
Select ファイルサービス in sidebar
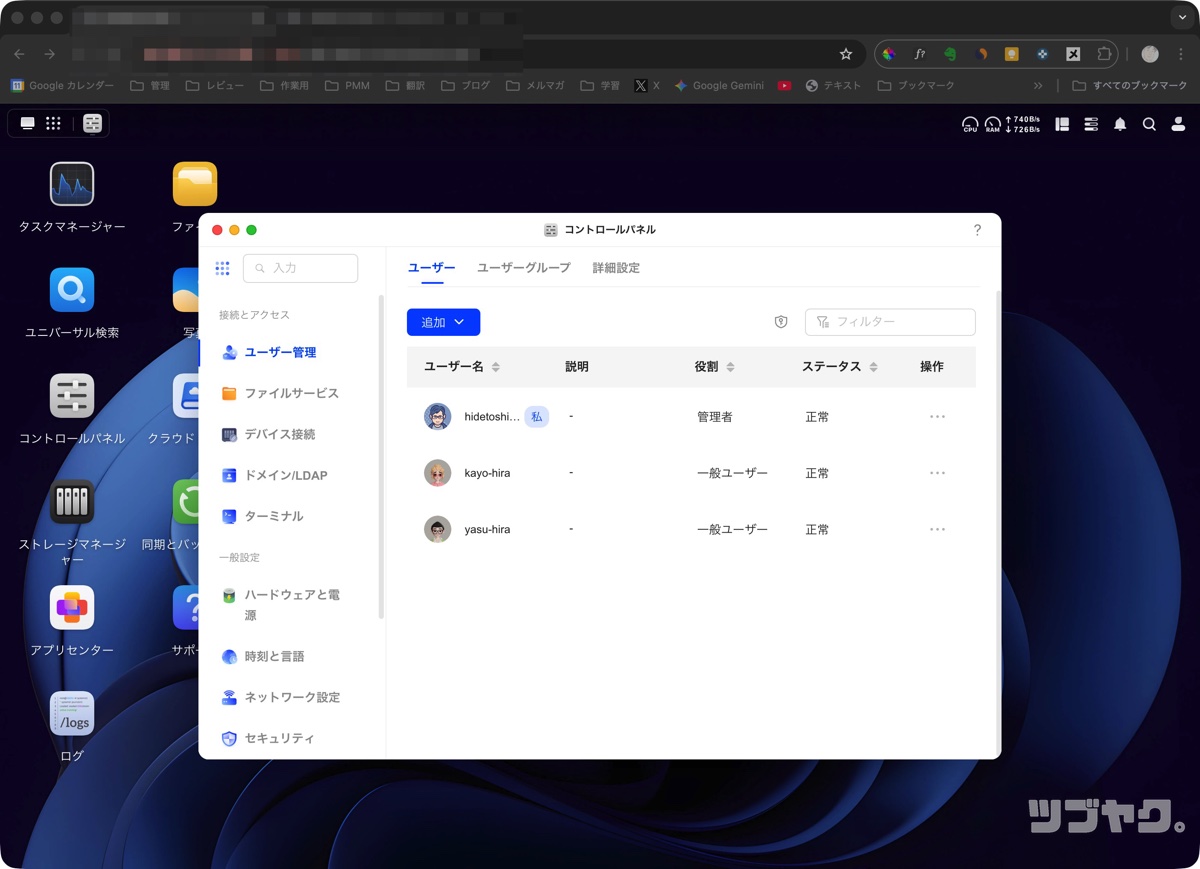(x=291, y=393)
